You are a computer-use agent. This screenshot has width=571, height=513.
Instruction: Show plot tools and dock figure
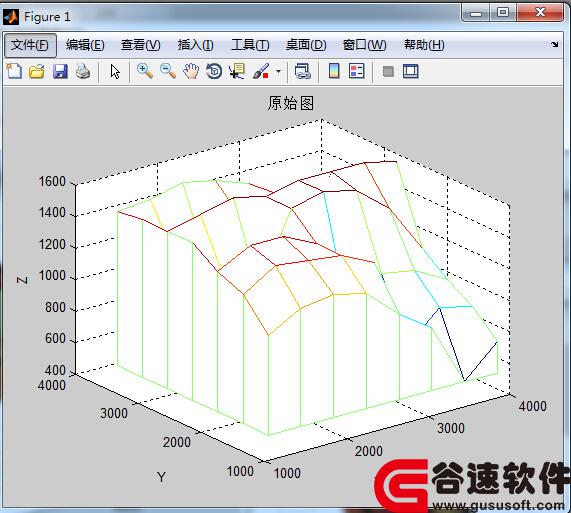click(x=411, y=71)
